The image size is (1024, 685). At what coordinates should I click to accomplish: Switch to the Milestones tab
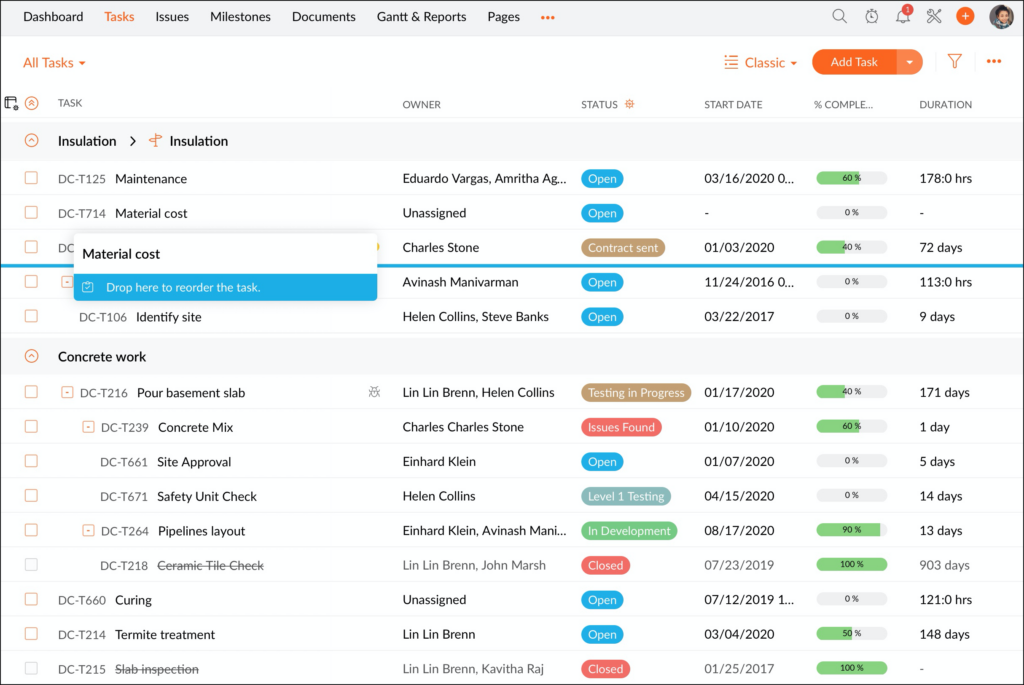pos(240,16)
